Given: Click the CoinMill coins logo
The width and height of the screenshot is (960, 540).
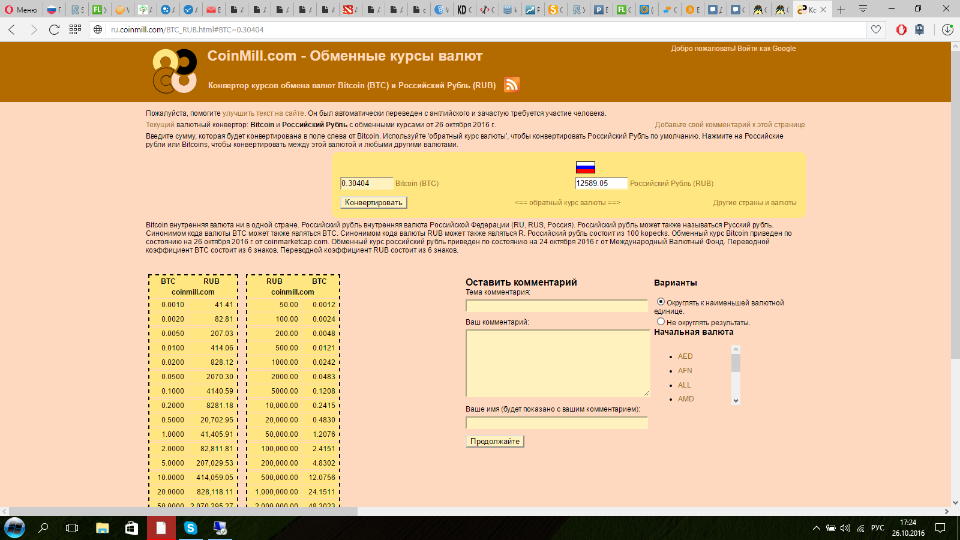Looking at the screenshot, I should tap(174, 71).
